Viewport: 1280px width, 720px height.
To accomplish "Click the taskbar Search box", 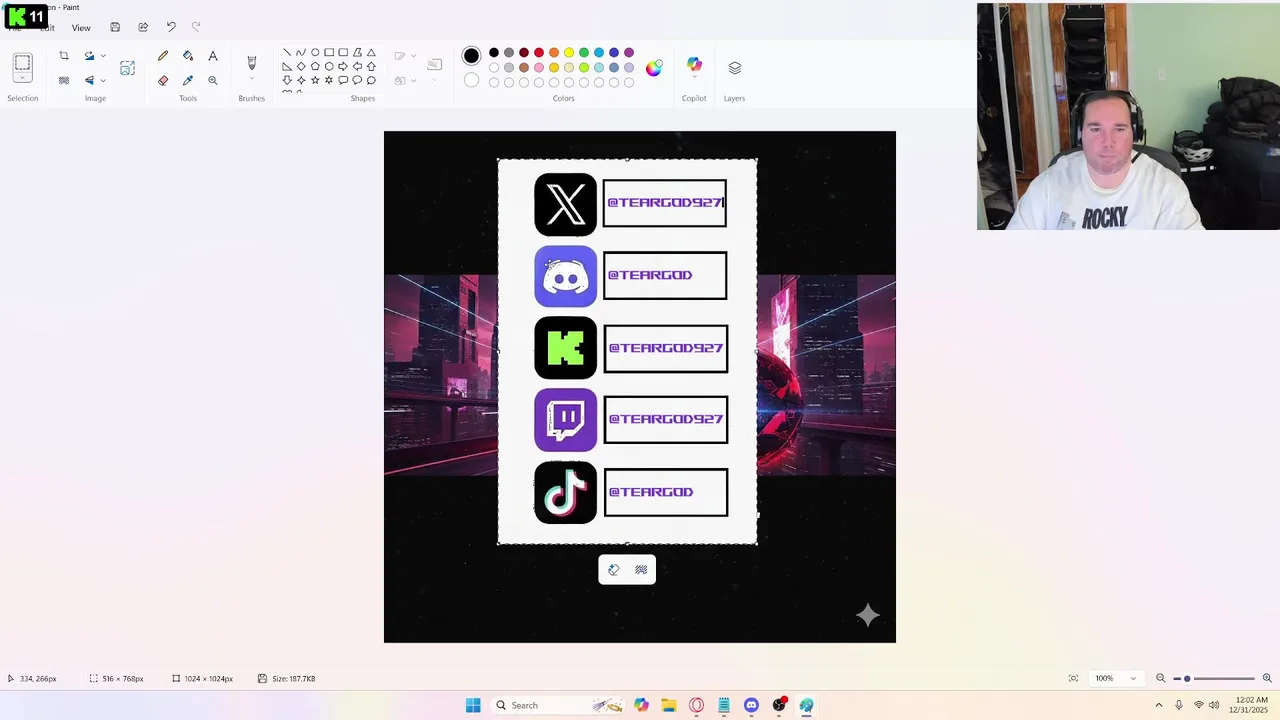I will 560,705.
